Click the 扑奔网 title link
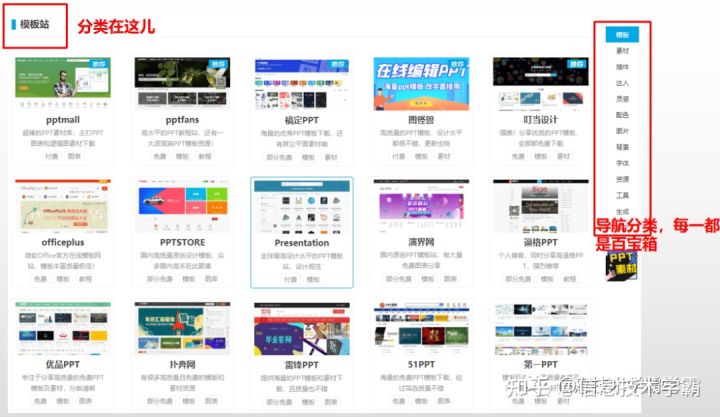The image size is (720, 417). (x=182, y=365)
